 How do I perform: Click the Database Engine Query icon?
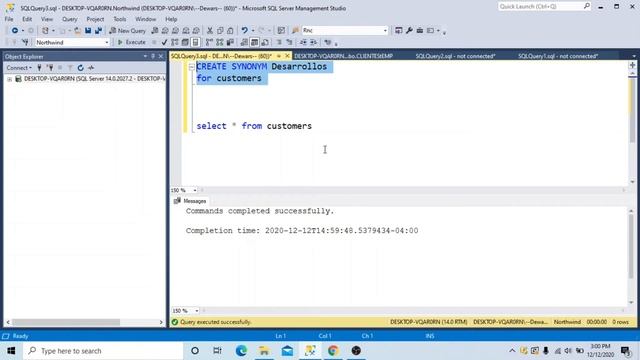pos(155,31)
